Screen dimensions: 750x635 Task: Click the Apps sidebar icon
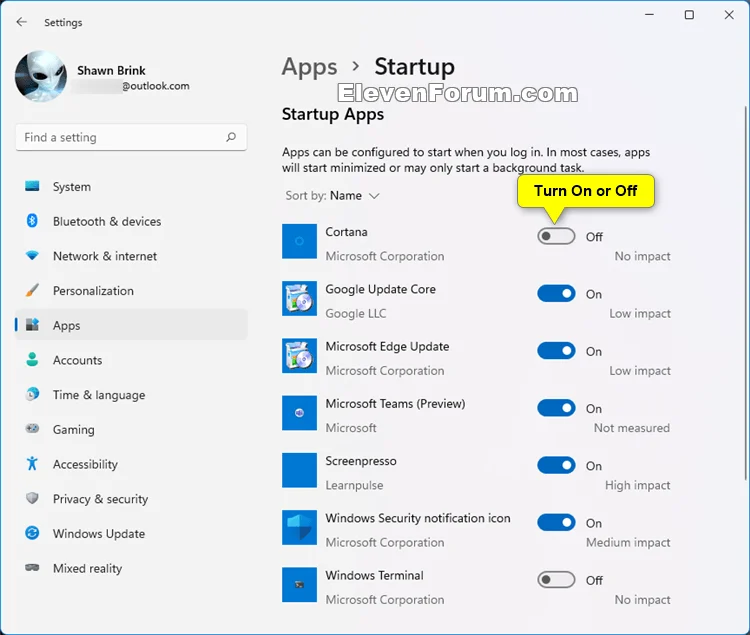pos(32,325)
